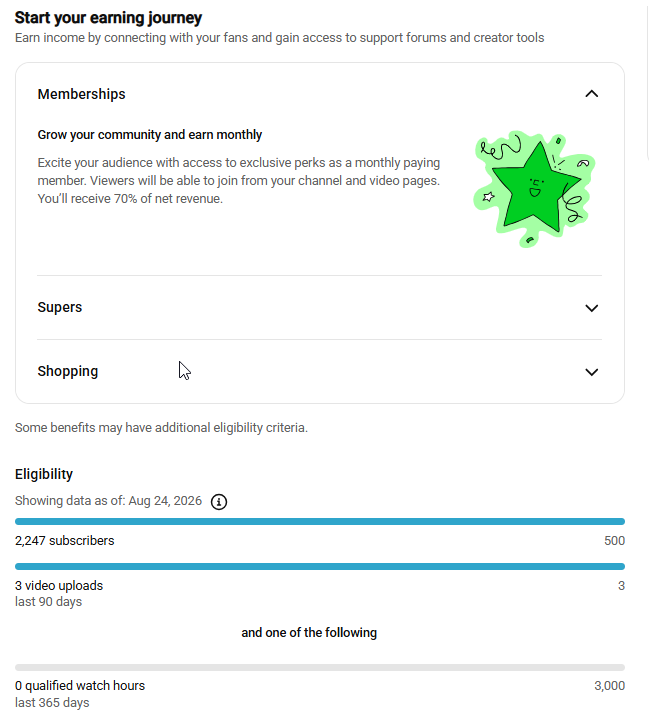Open the Supers row label
This screenshot has width=649, height=721.
(60, 307)
